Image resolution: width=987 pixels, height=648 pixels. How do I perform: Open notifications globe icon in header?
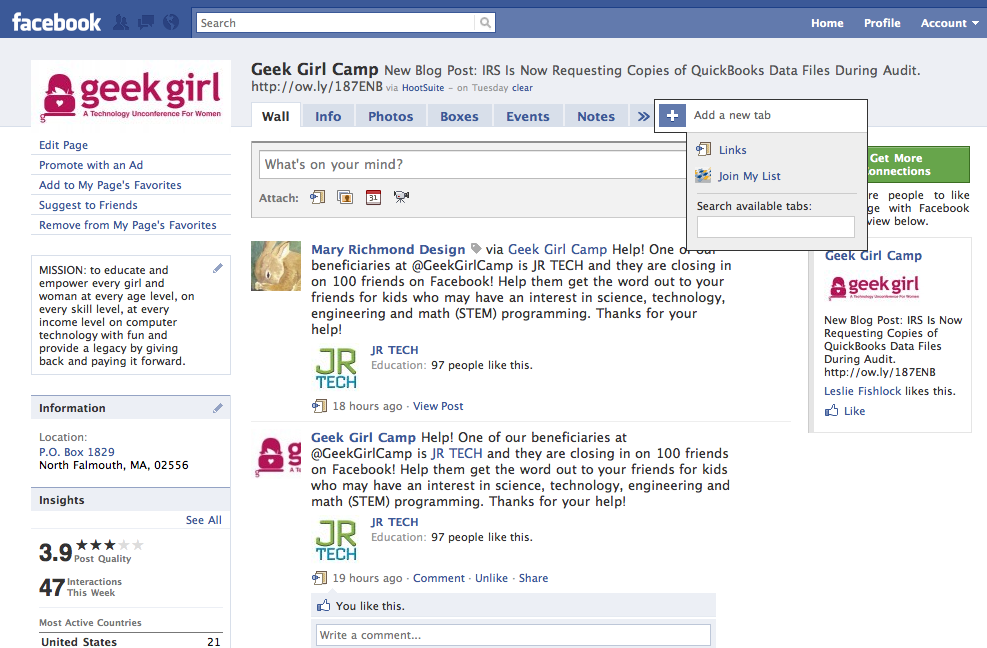pyautogui.click(x=171, y=23)
